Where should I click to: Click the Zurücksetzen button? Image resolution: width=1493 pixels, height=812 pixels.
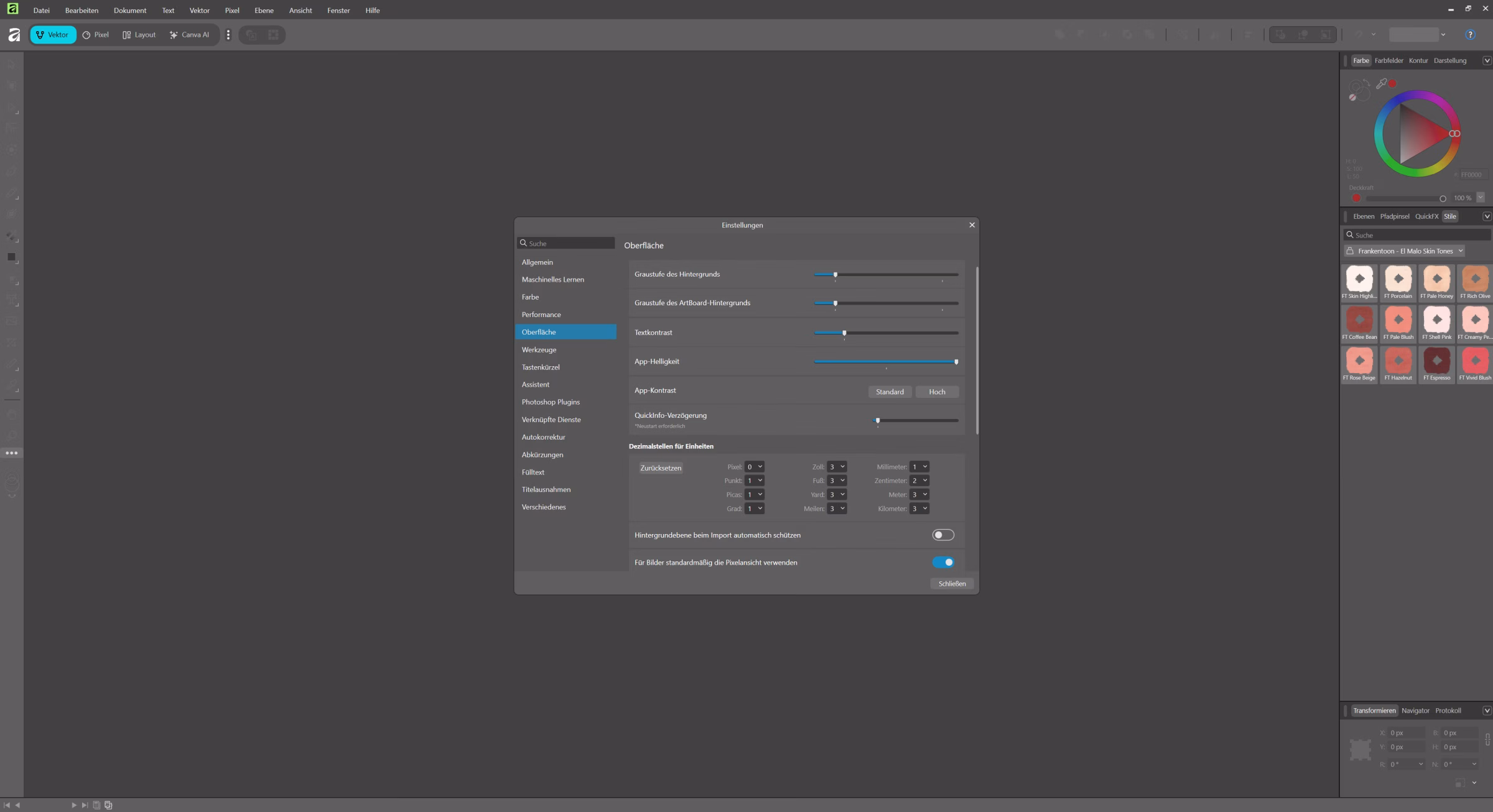[661, 468]
